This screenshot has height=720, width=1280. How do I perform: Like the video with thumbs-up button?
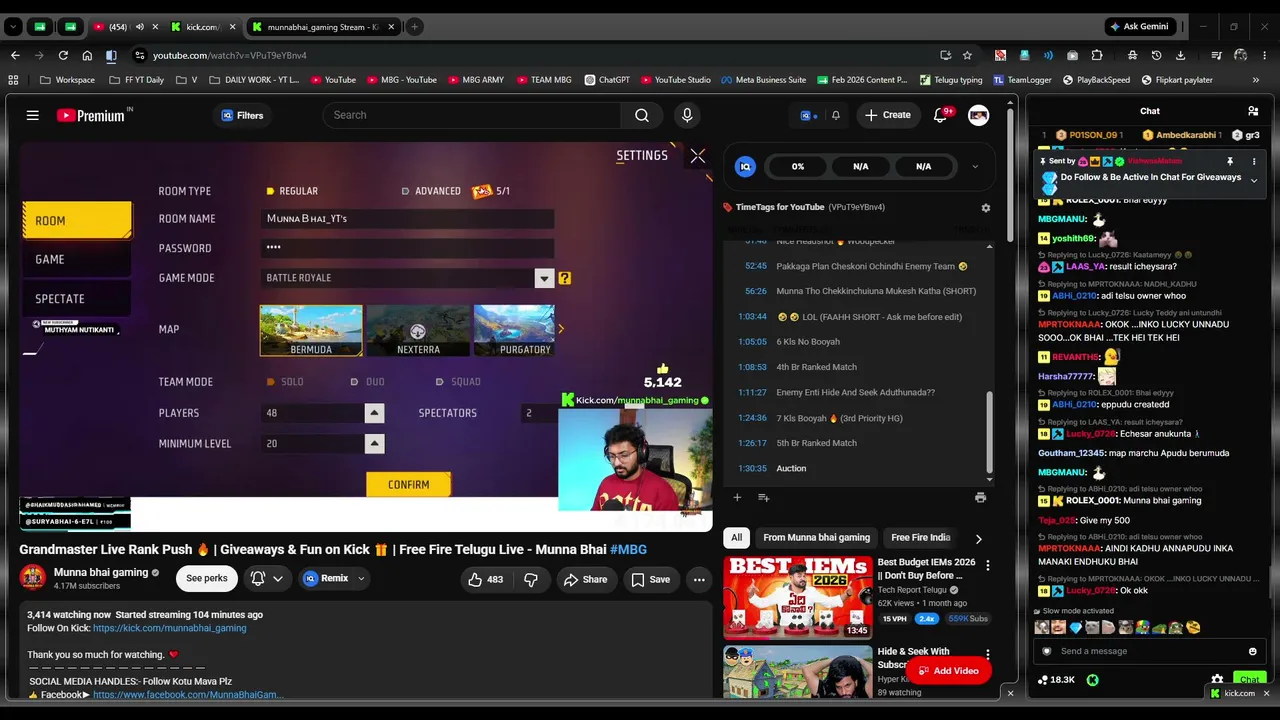(487, 579)
